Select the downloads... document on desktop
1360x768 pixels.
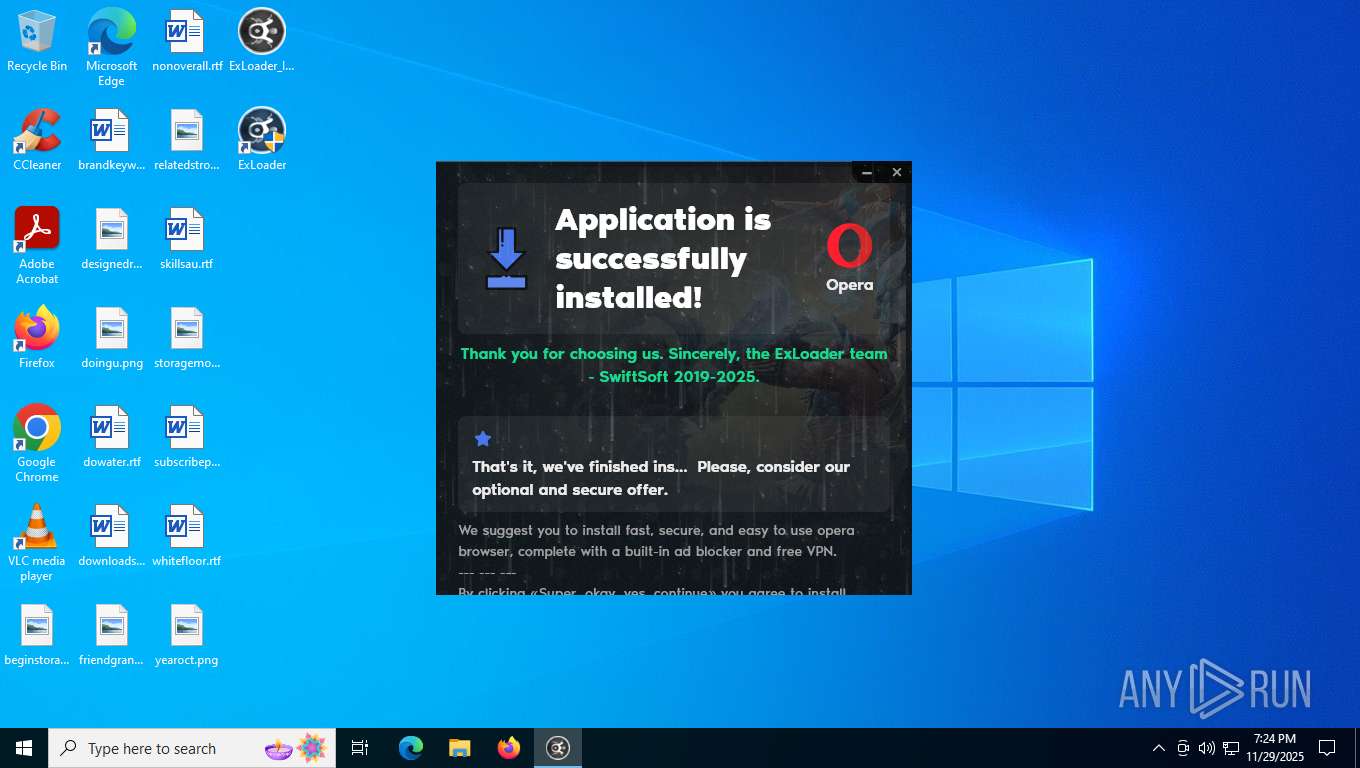[111, 536]
